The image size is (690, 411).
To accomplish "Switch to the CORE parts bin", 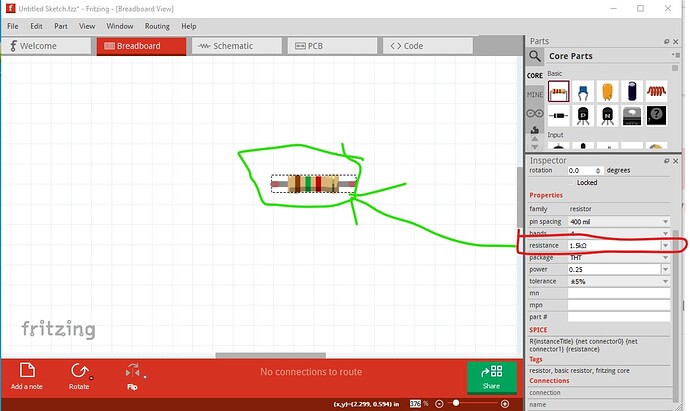I will [x=535, y=76].
